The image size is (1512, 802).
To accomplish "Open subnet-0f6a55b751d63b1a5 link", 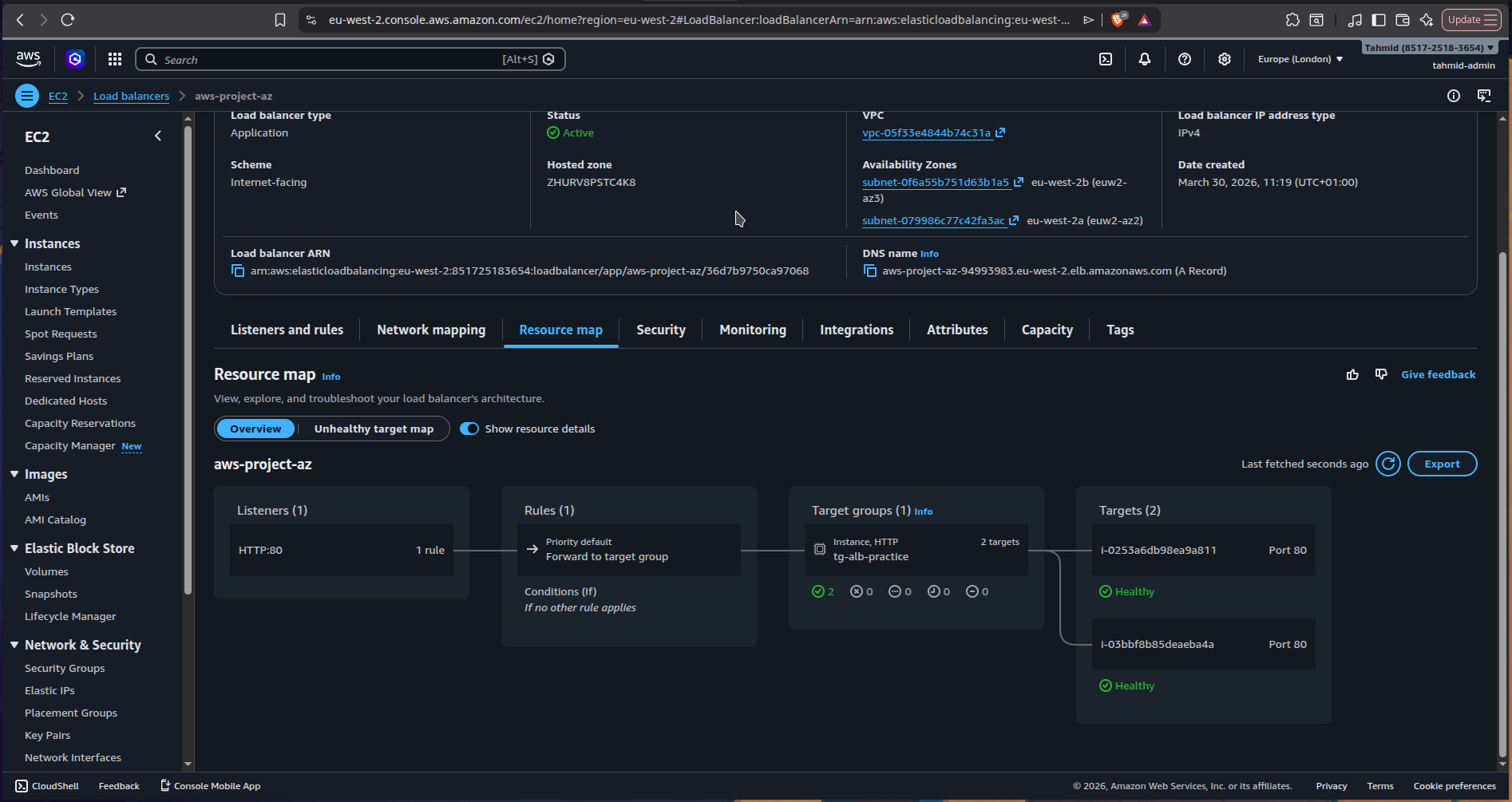I will point(942,183).
